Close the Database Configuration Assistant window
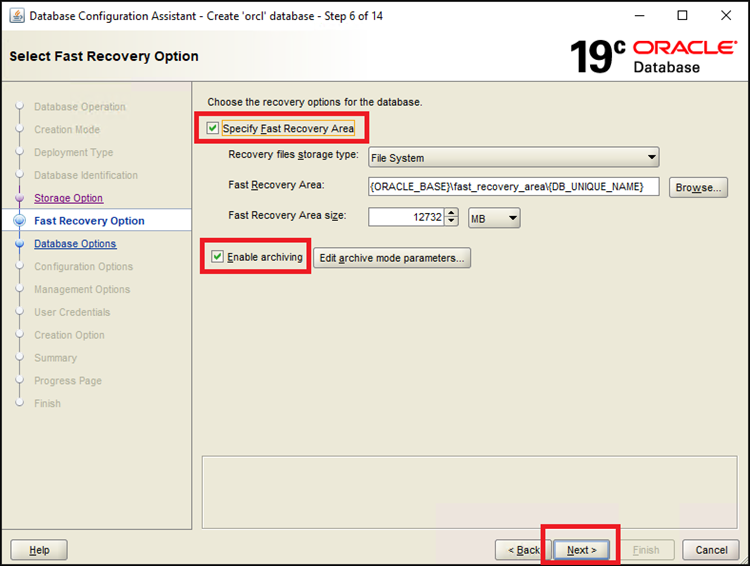This screenshot has height=566, width=750. [726, 15]
